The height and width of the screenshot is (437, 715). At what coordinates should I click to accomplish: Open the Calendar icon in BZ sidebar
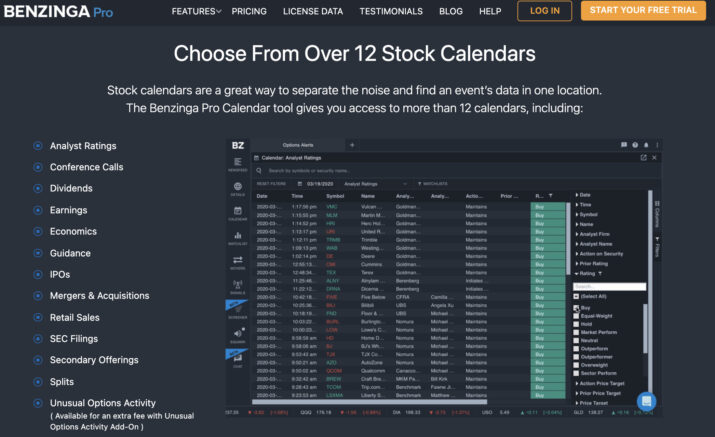pos(238,213)
